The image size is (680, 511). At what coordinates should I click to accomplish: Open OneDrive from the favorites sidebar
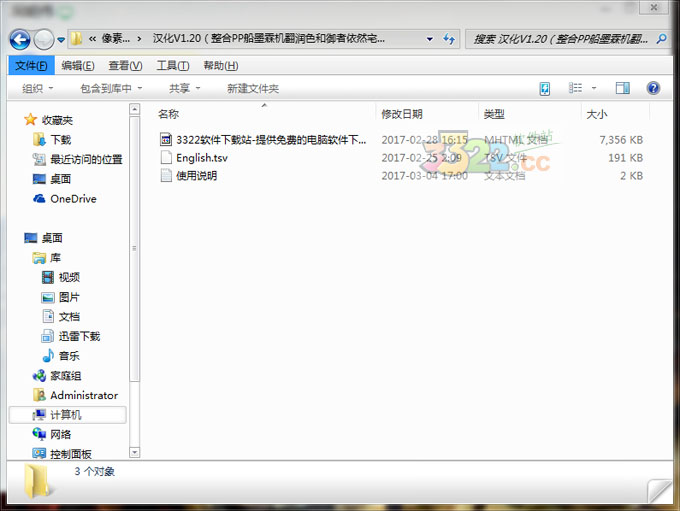tap(72, 199)
